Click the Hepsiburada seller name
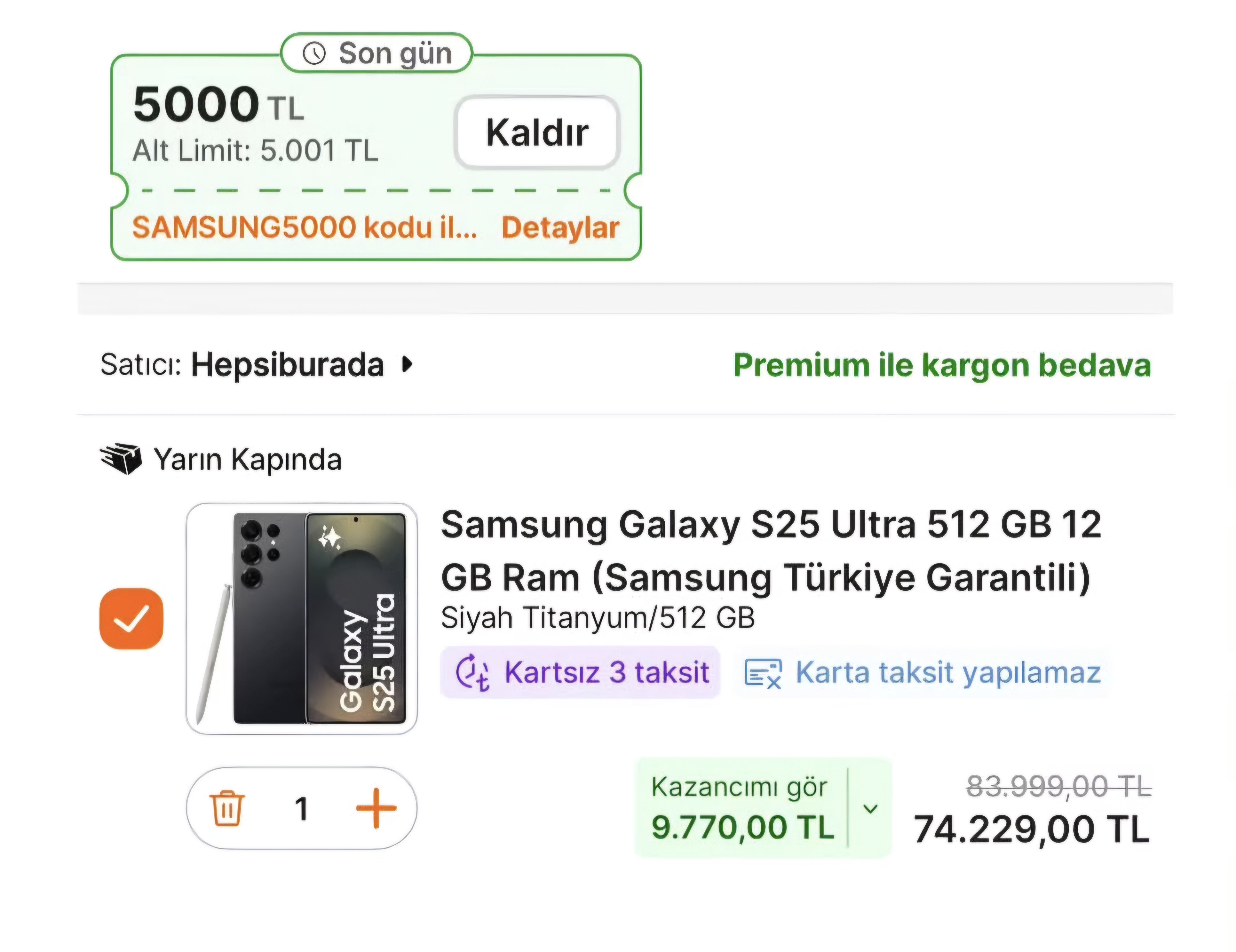Viewport: 1236px width, 952px height. point(288,365)
